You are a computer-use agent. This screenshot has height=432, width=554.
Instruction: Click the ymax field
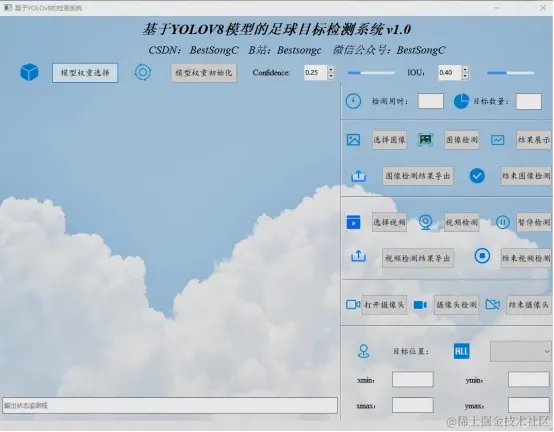(529, 405)
